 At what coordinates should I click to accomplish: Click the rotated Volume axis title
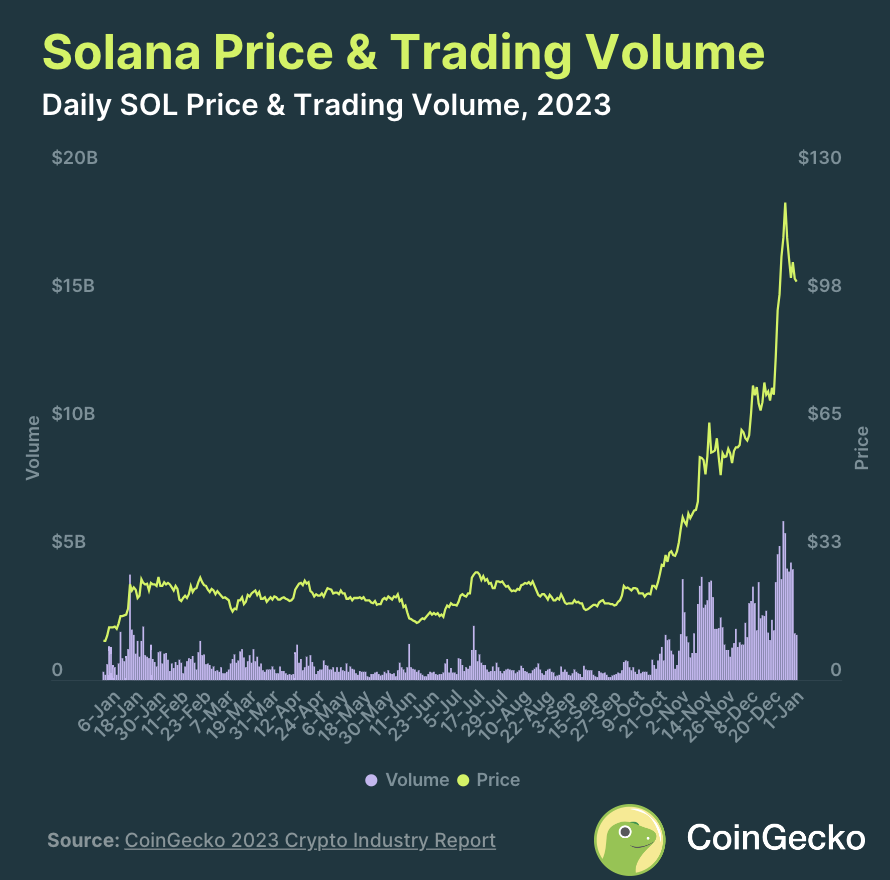tap(33, 448)
